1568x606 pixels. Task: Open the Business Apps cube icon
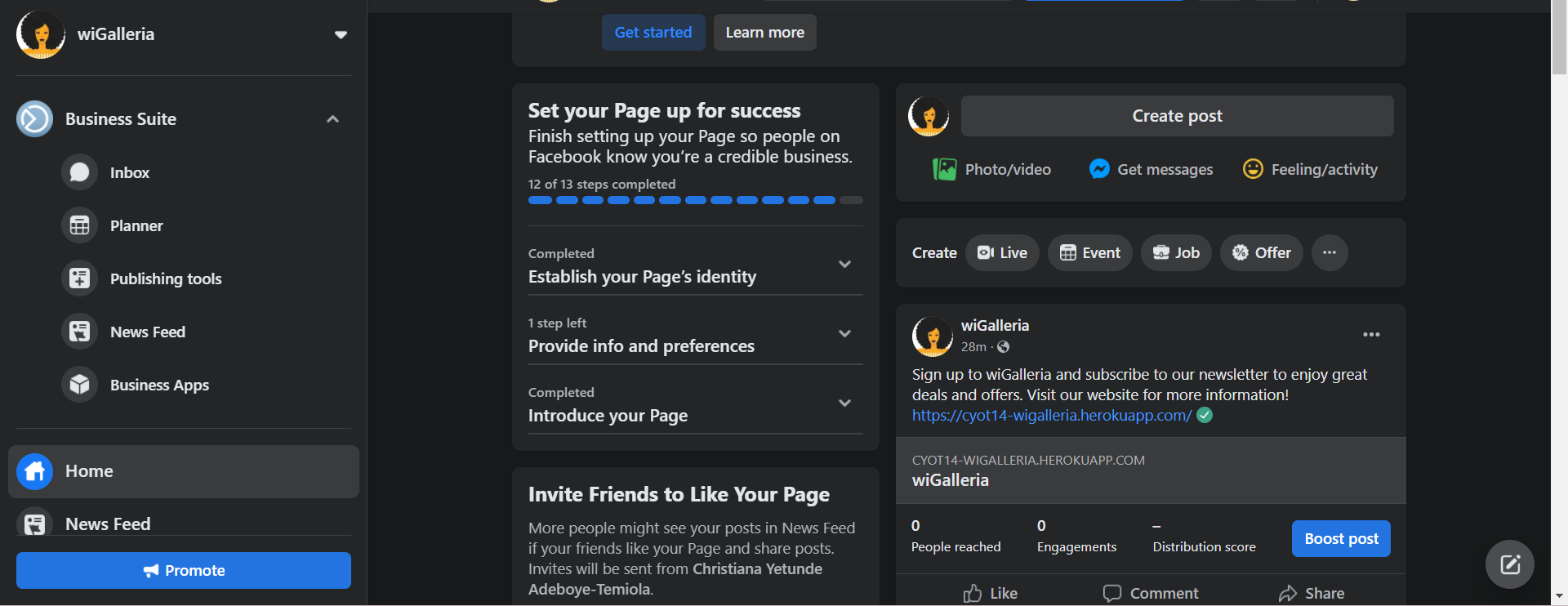[79, 385]
